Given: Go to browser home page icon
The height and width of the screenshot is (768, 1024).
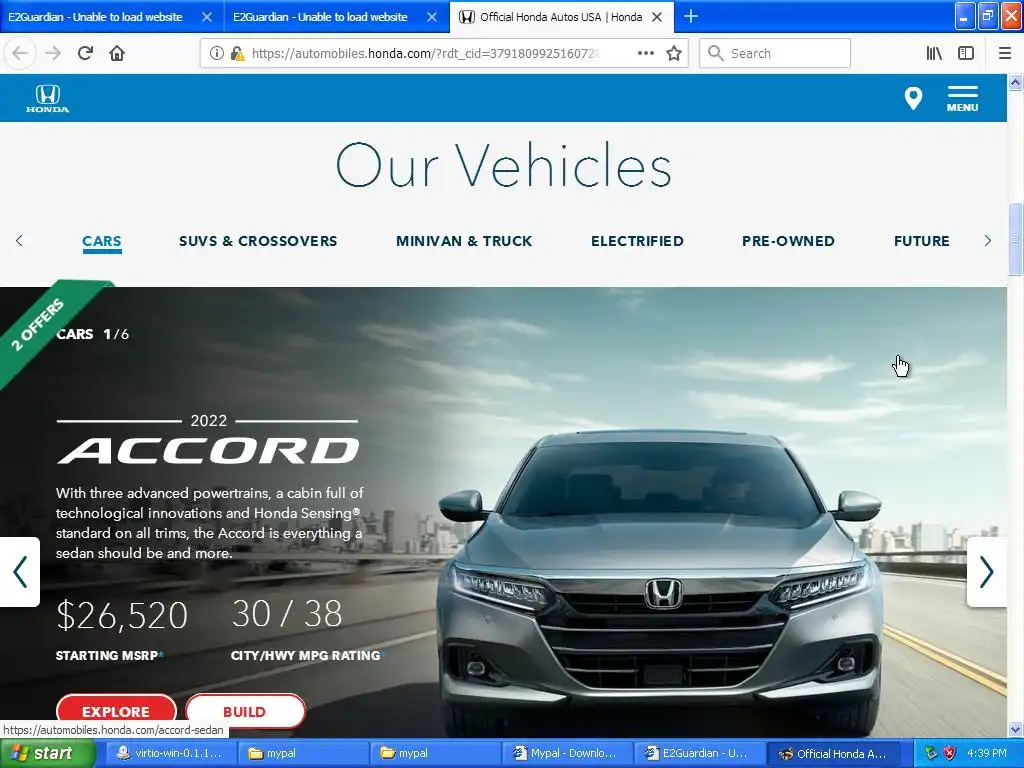Looking at the screenshot, I should pos(117,53).
